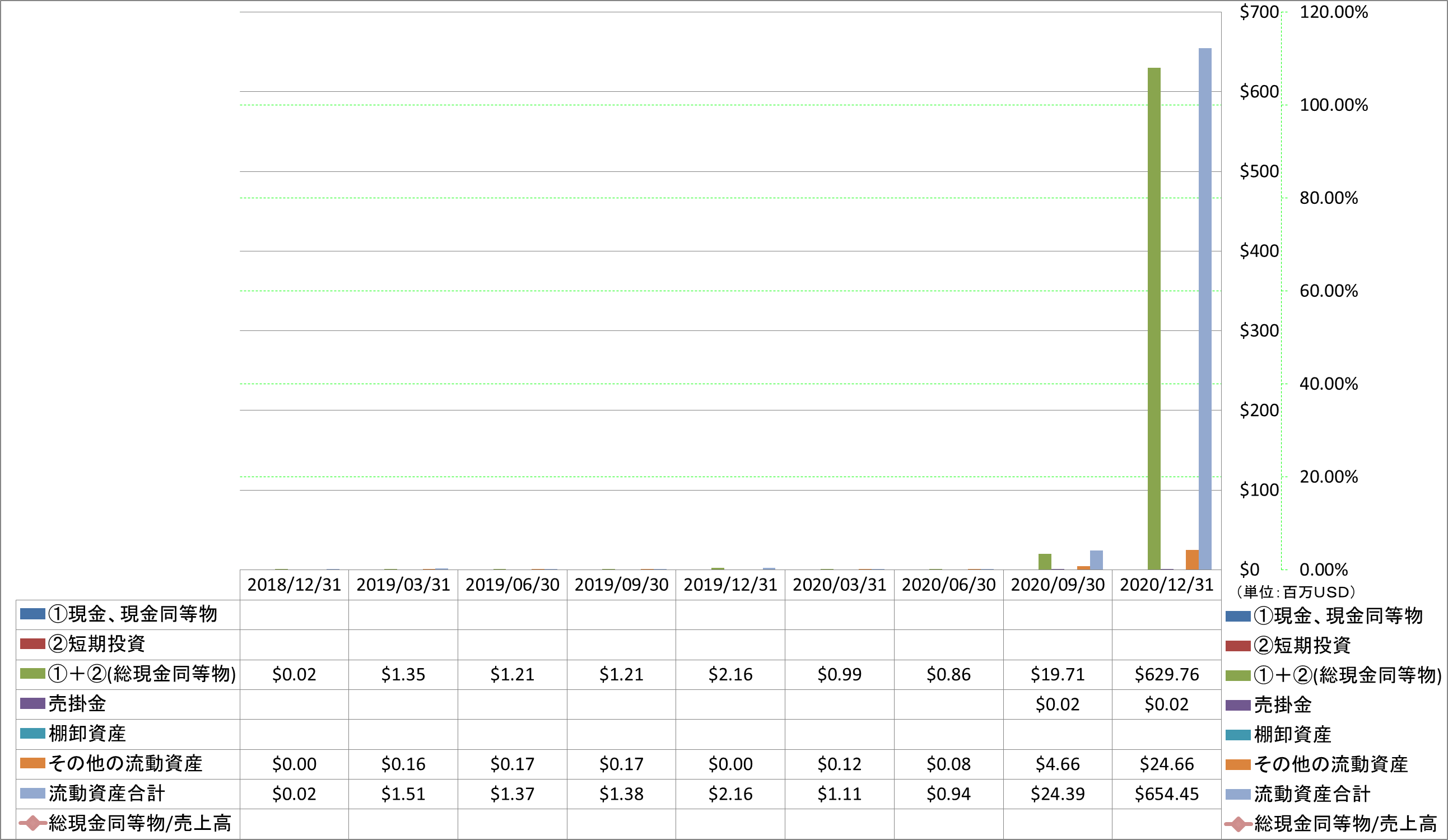Click the $24.66 cell in the table
1448x840 pixels.
point(1166,764)
